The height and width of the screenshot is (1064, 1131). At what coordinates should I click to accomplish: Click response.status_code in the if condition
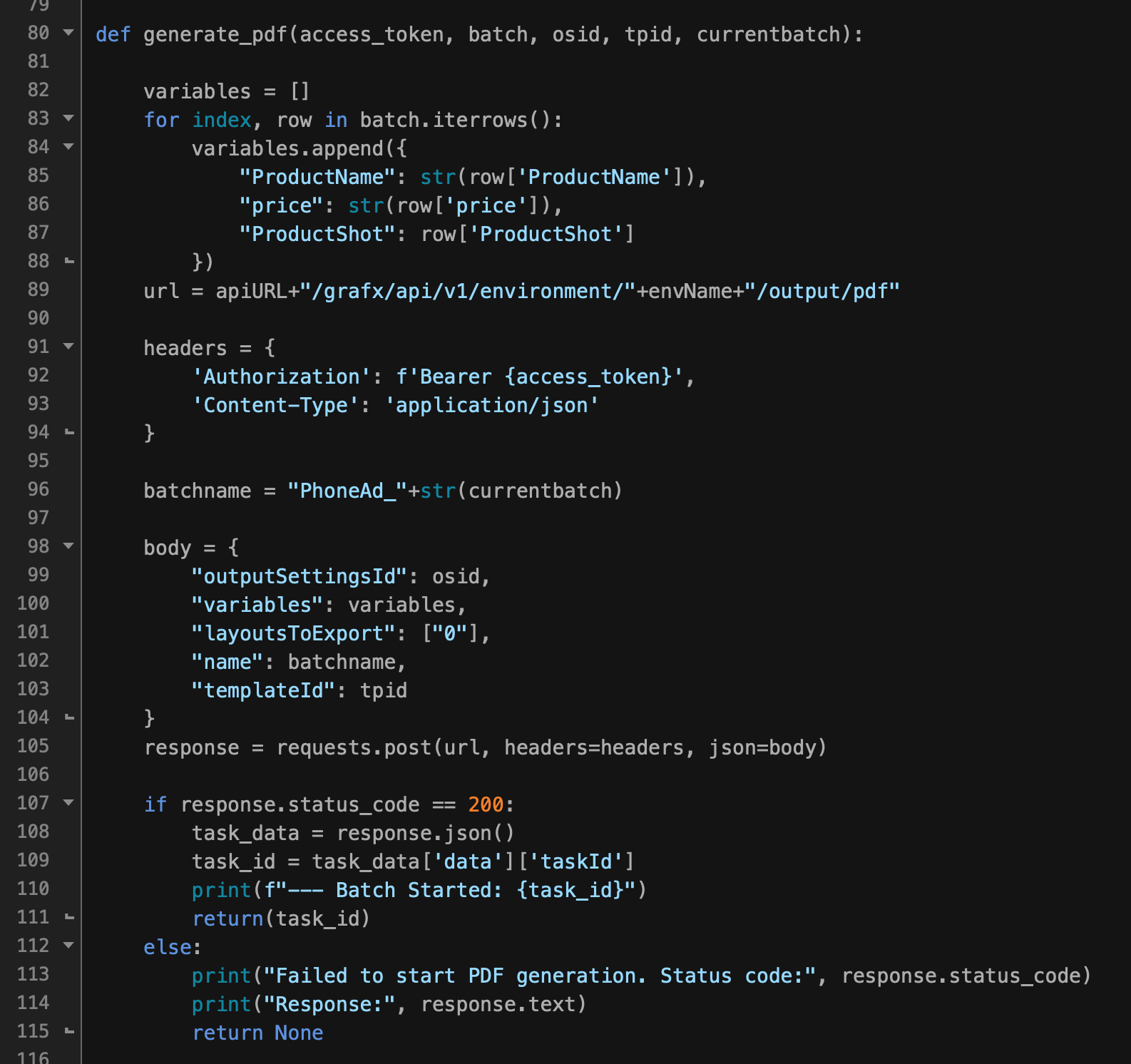[300, 804]
